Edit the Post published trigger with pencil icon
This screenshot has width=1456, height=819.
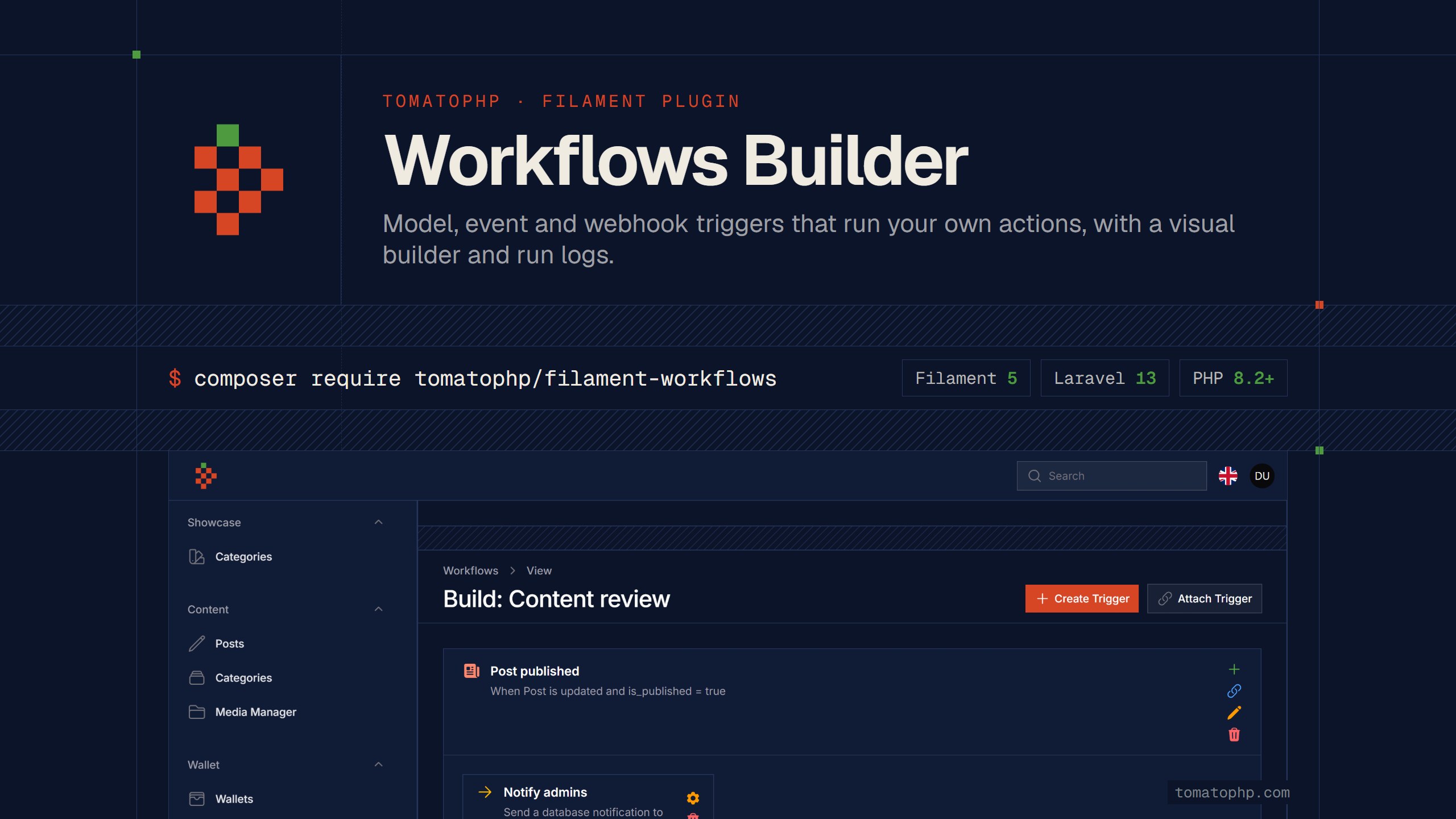[1234, 713]
